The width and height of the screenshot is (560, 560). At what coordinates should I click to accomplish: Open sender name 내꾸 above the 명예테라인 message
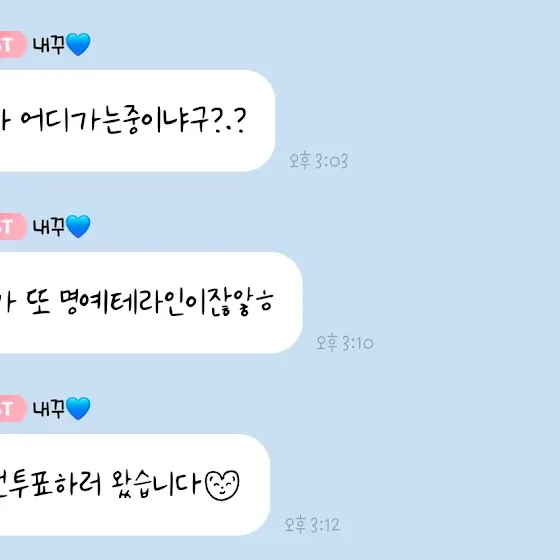(x=49, y=226)
